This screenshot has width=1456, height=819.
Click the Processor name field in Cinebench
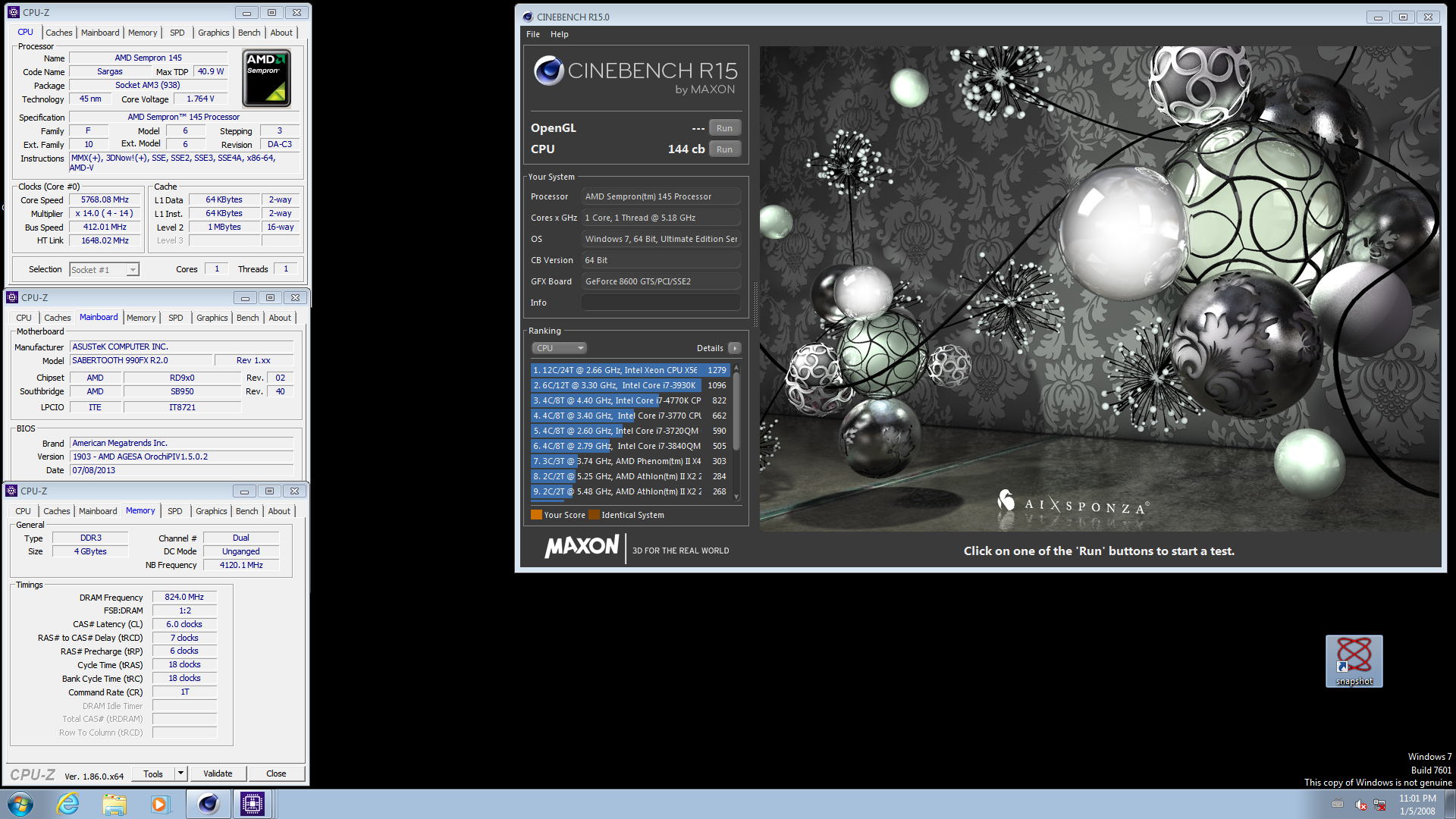661,196
